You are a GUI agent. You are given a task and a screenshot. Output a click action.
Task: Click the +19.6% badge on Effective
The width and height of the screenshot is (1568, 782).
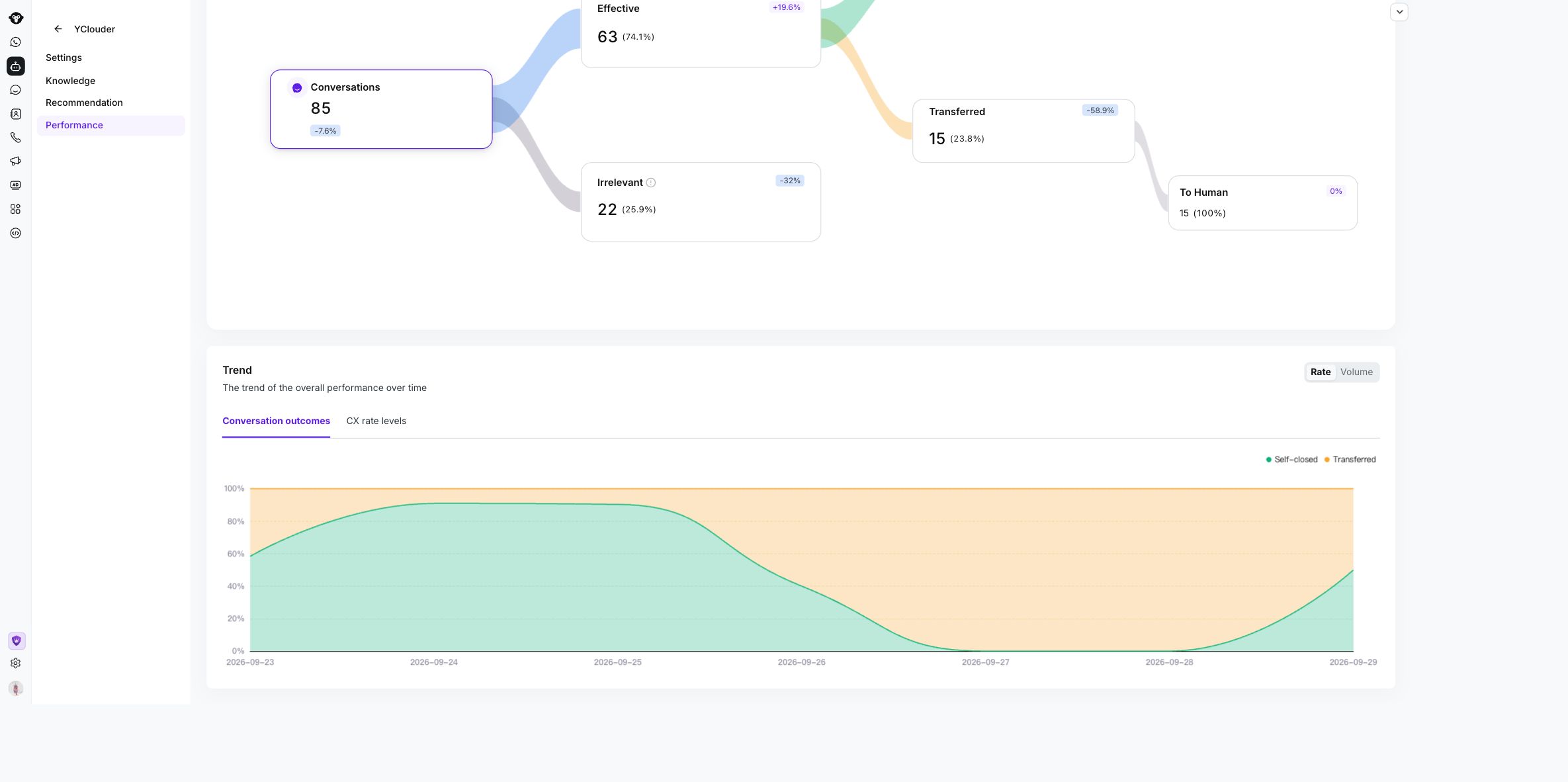click(786, 7)
